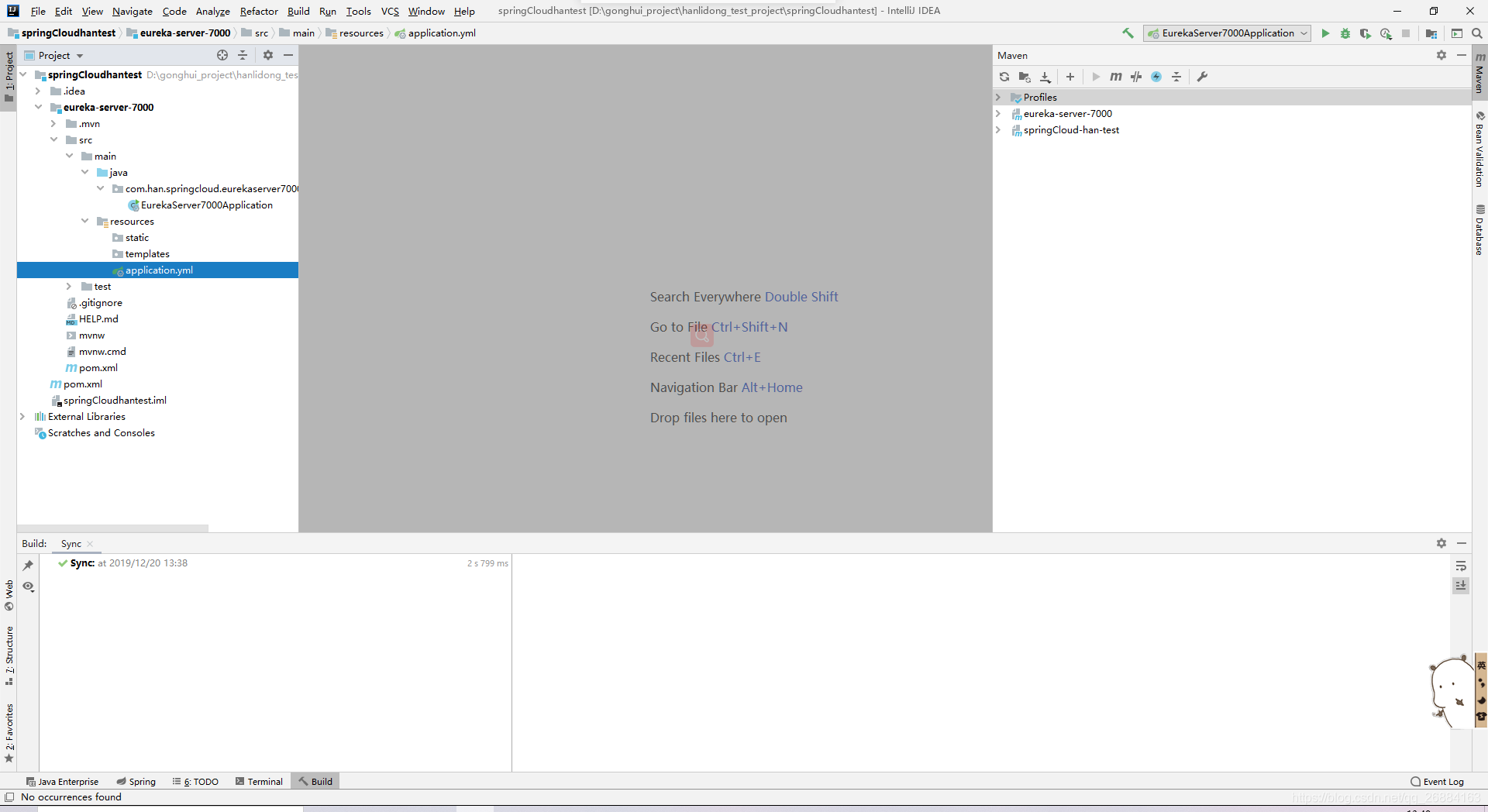Open Java Enterprise tool window tab

pos(62,782)
